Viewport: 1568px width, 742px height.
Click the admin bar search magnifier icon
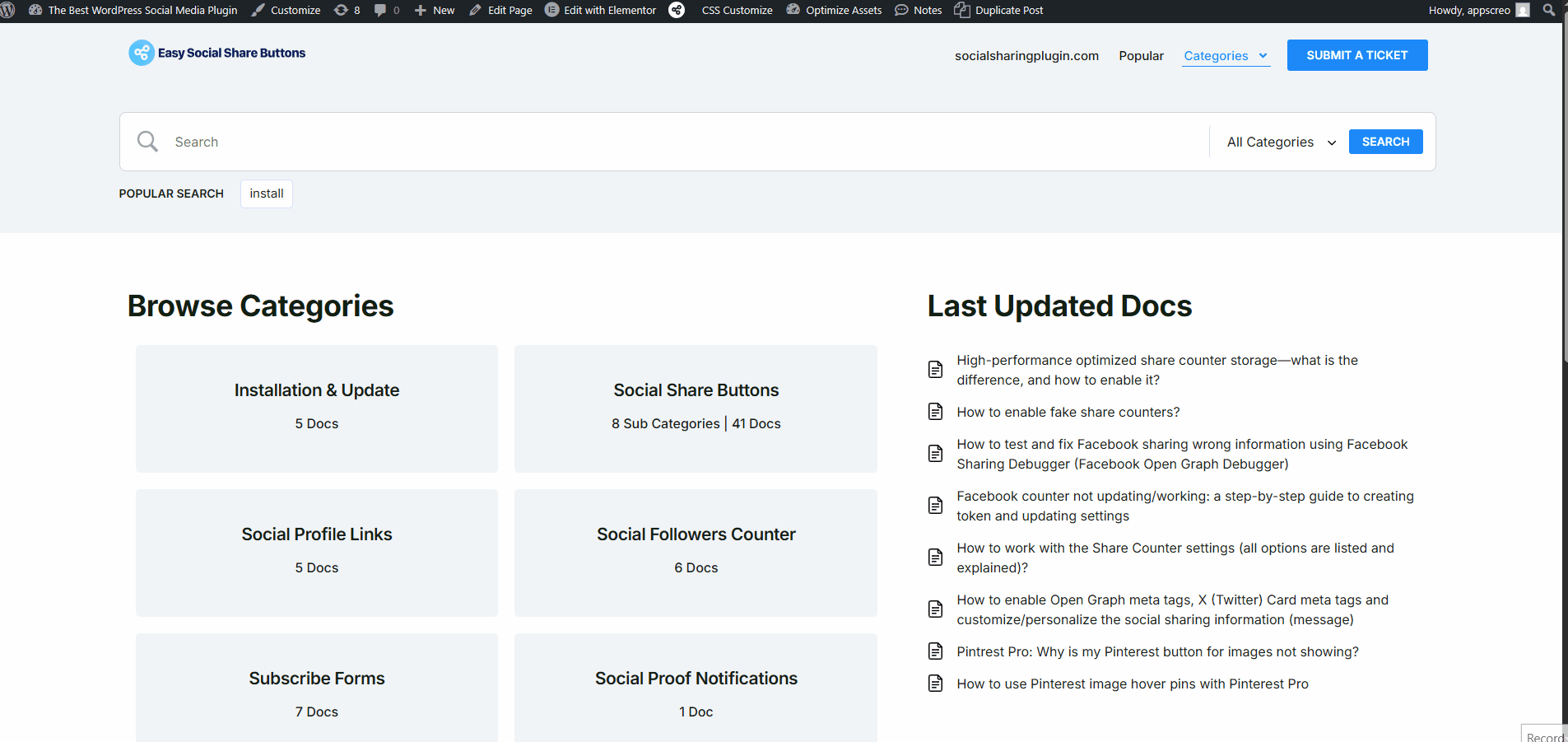1548,10
